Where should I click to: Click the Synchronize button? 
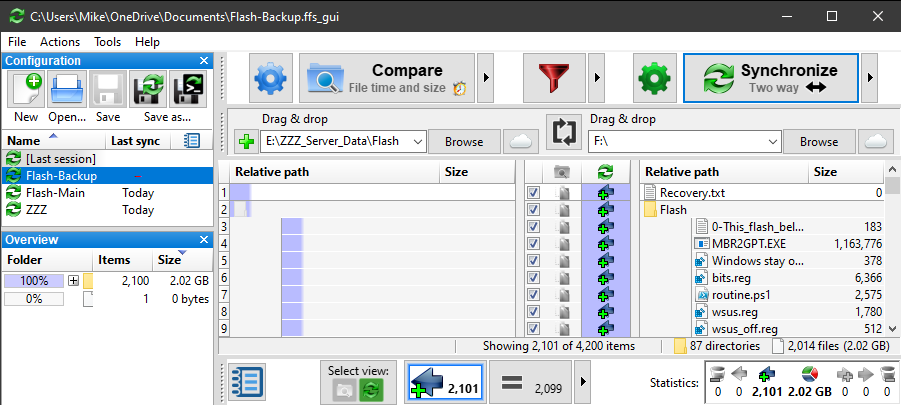(771, 78)
